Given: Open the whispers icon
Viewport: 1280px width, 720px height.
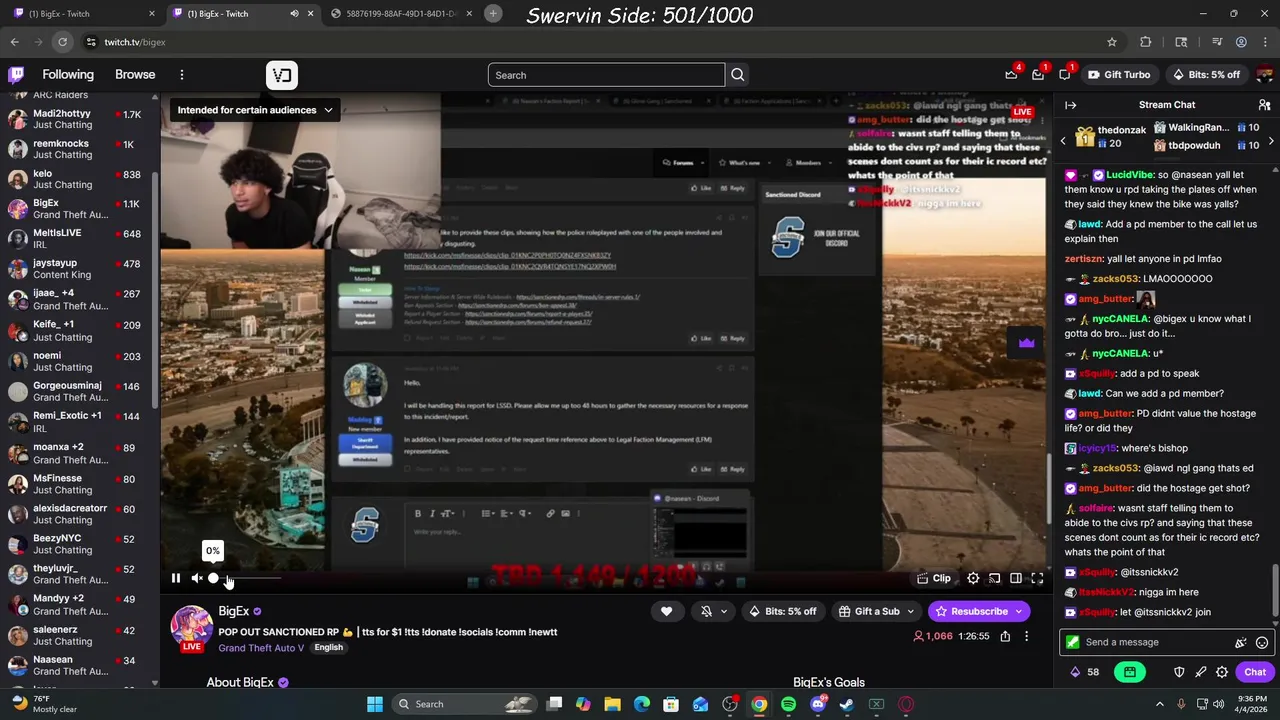Looking at the screenshot, I should (x=1065, y=75).
